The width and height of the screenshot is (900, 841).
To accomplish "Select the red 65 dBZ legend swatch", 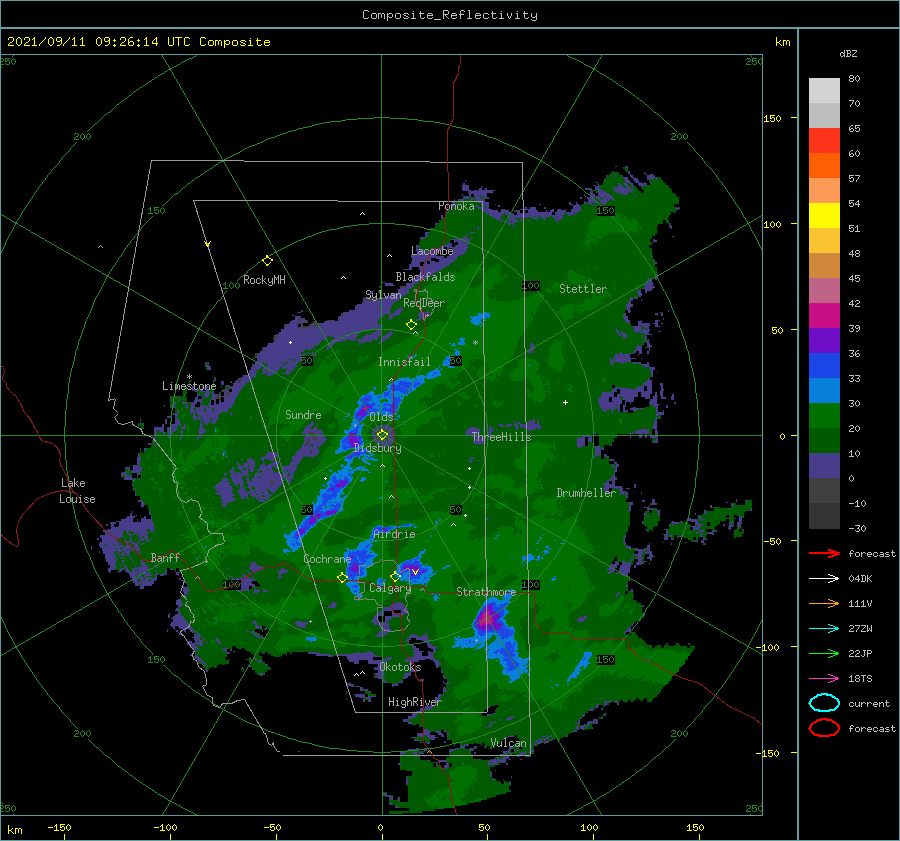I will pos(824,140).
